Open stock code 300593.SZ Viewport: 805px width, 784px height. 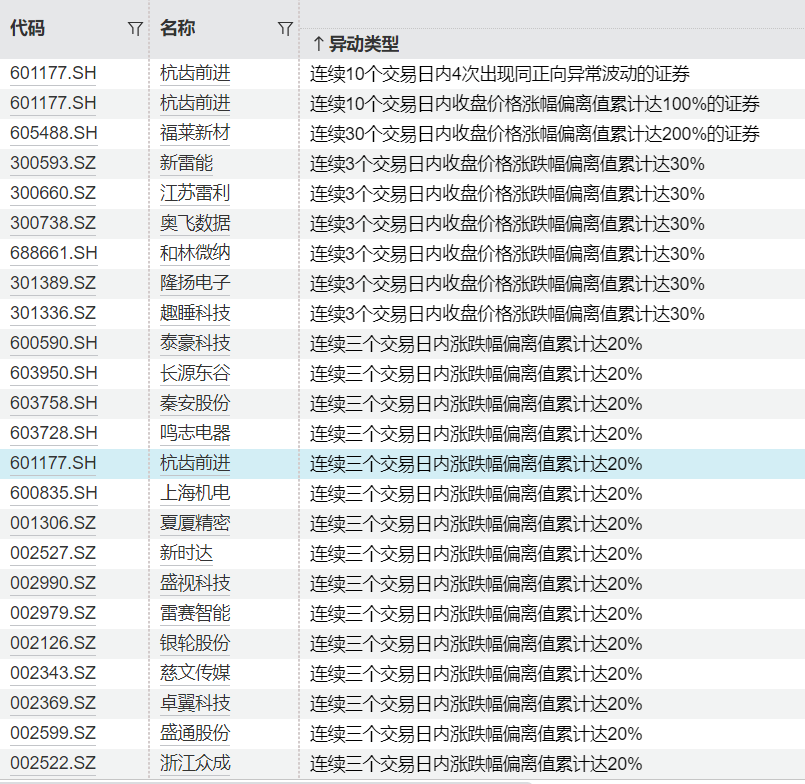53,163
